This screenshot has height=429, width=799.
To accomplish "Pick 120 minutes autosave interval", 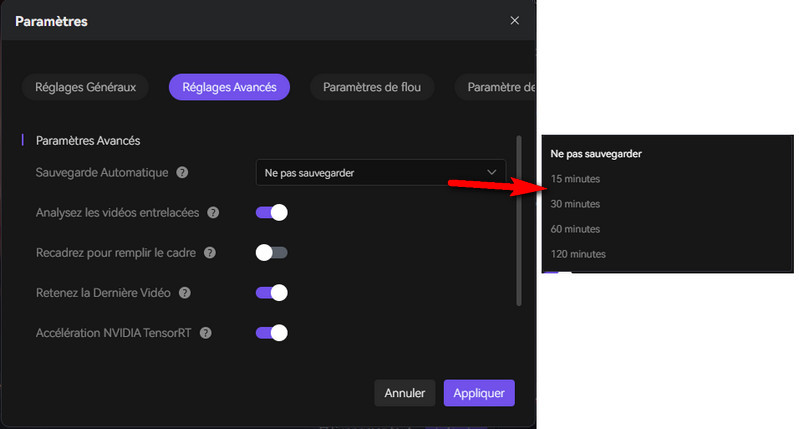I will coord(578,254).
